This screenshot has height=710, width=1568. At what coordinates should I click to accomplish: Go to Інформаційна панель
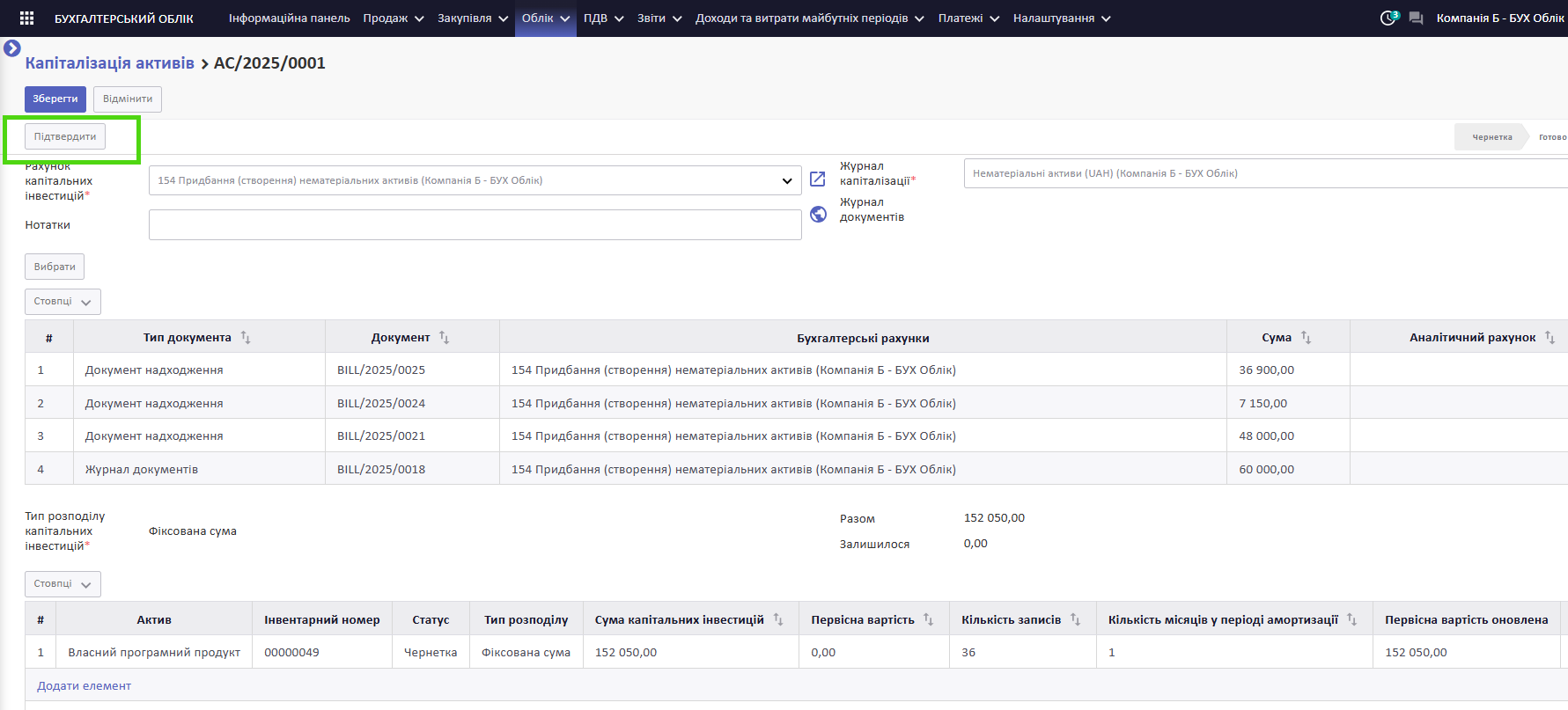290,18
